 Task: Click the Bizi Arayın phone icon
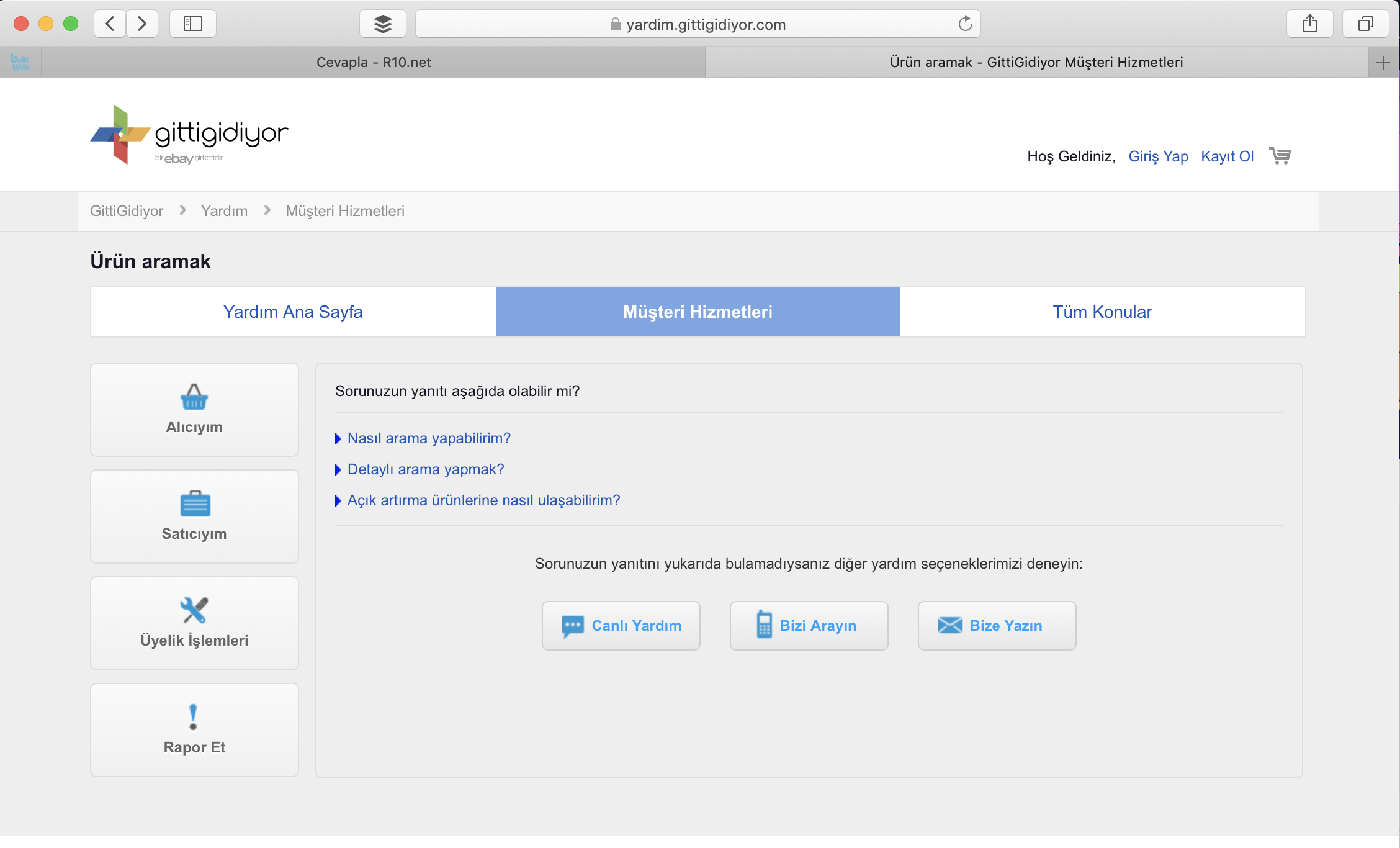764,625
